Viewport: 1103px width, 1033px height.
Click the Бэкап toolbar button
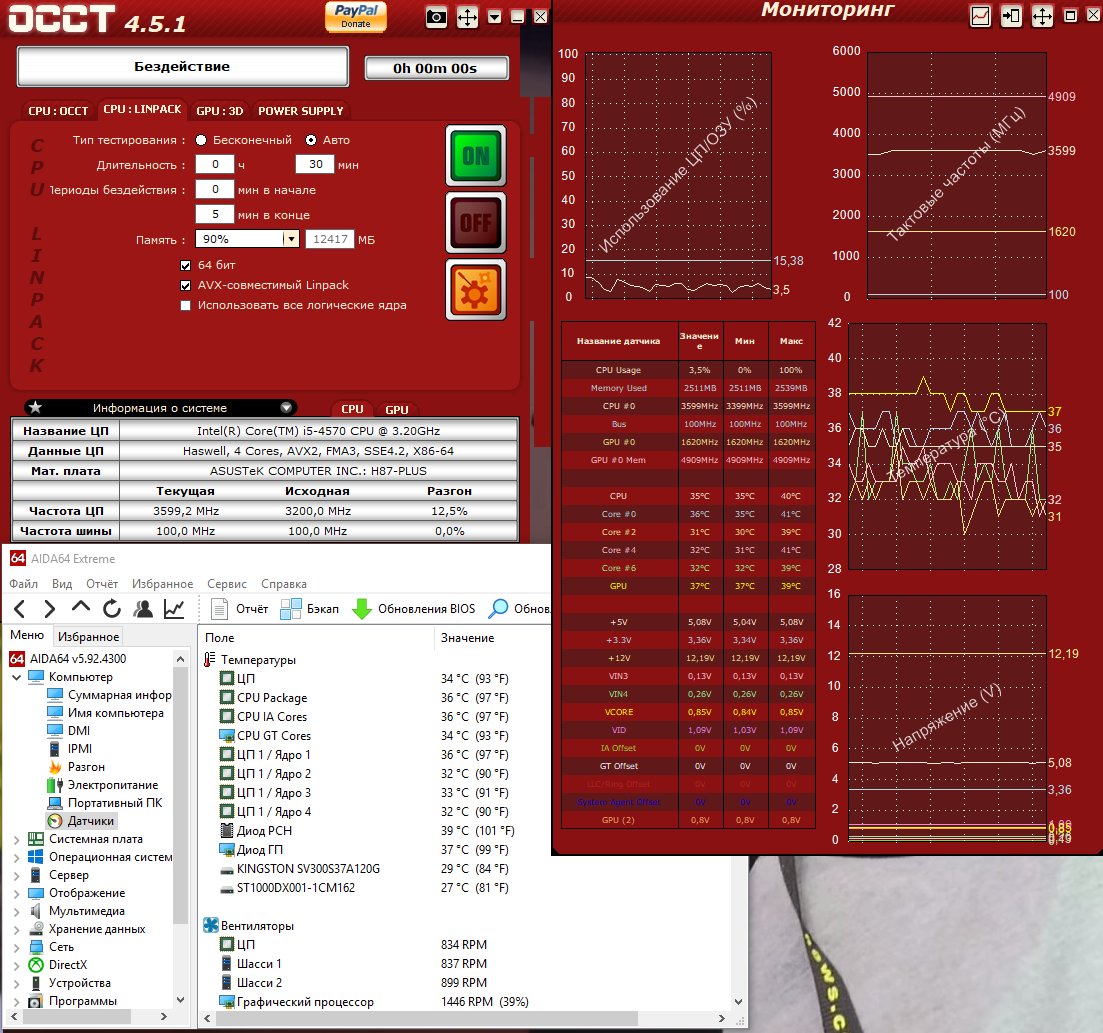pyautogui.click(x=310, y=609)
